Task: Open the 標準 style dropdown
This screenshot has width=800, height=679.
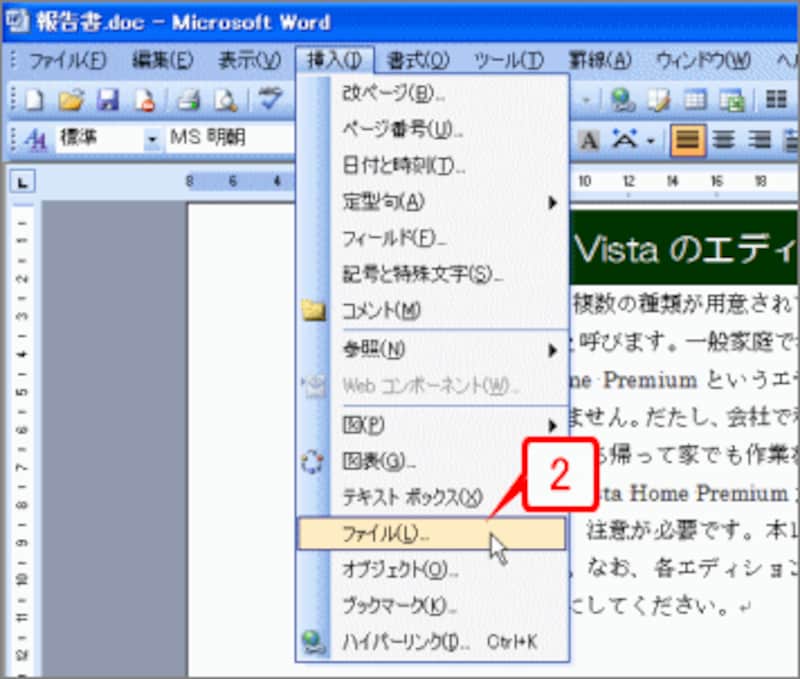Action: pyautogui.click(x=152, y=141)
